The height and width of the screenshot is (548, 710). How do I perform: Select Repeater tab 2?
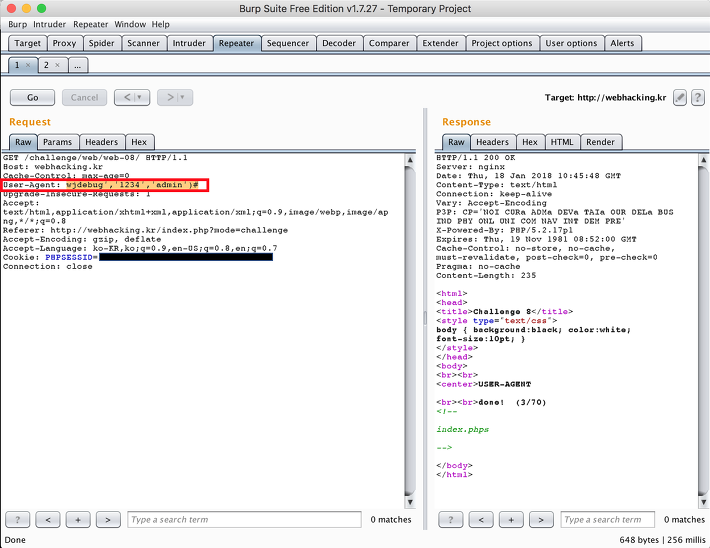[x=46, y=65]
